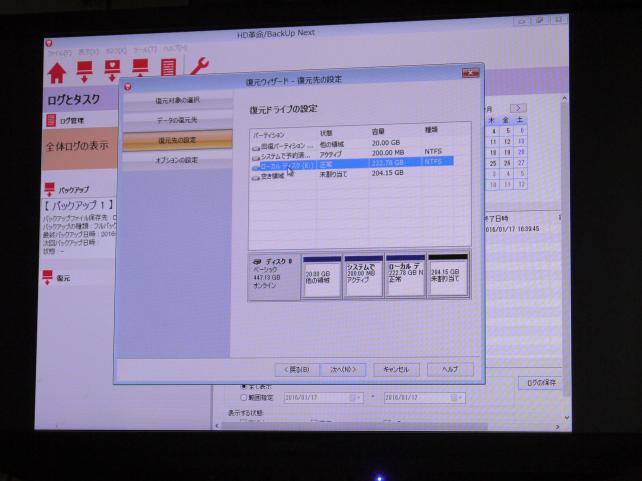Click the ログの保存 button
Image resolution: width=642 pixels, height=481 pixels.
coord(541,383)
